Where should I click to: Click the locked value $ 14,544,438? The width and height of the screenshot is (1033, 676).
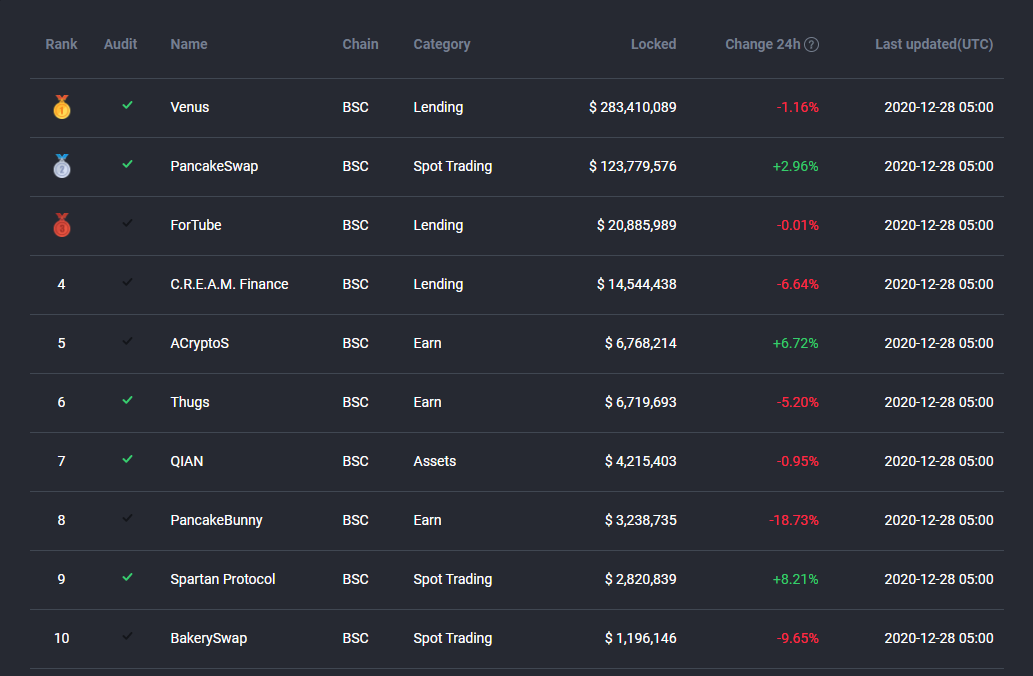click(x=636, y=284)
